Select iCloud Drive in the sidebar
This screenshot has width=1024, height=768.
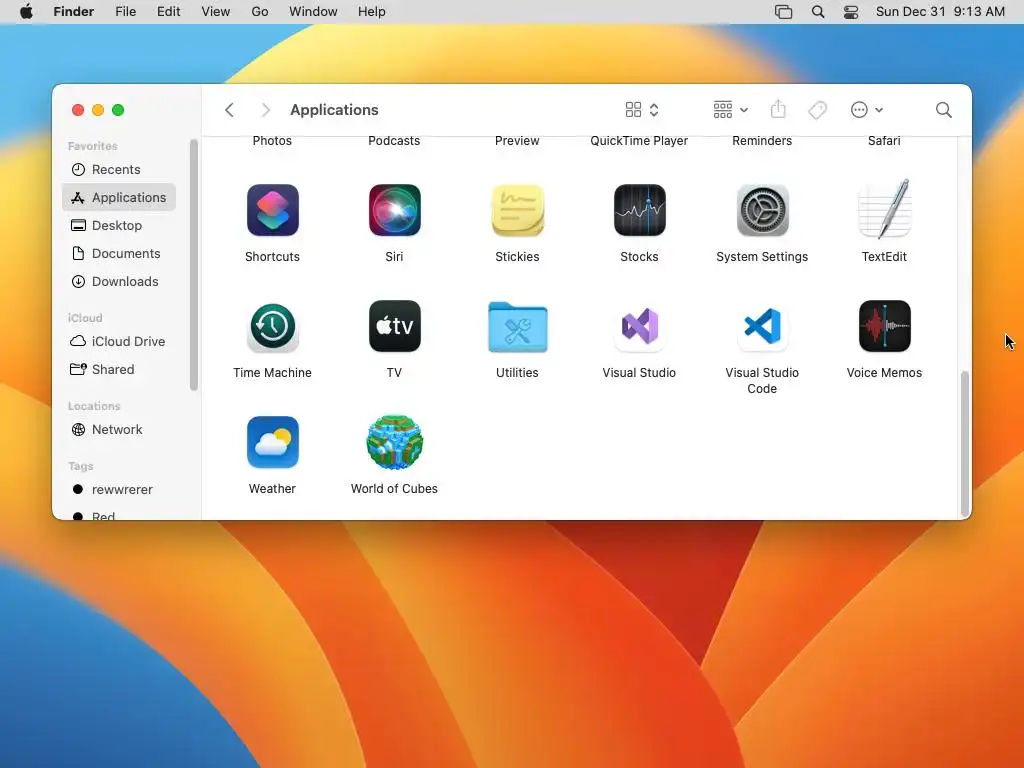(119, 342)
